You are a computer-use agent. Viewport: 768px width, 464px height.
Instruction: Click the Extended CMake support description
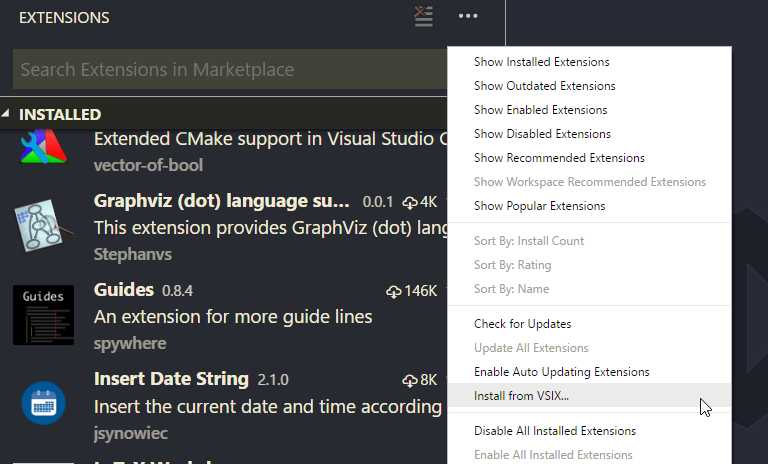(x=270, y=140)
